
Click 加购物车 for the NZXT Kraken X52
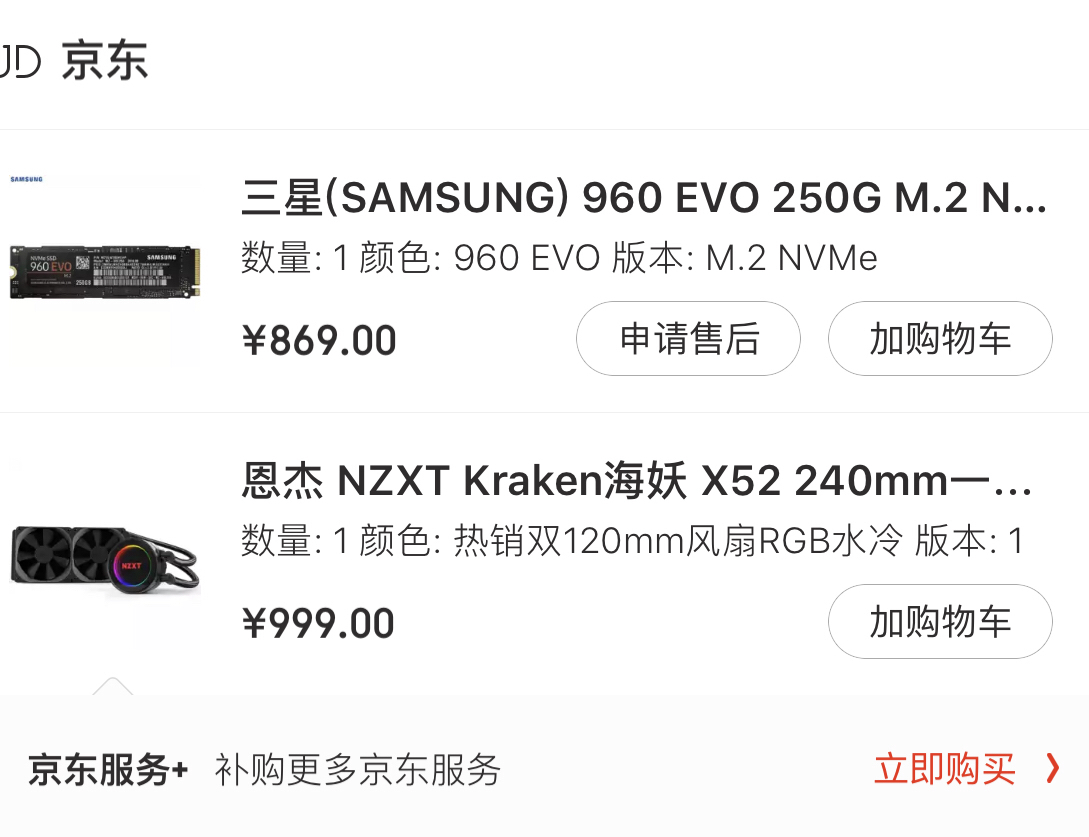pos(940,622)
